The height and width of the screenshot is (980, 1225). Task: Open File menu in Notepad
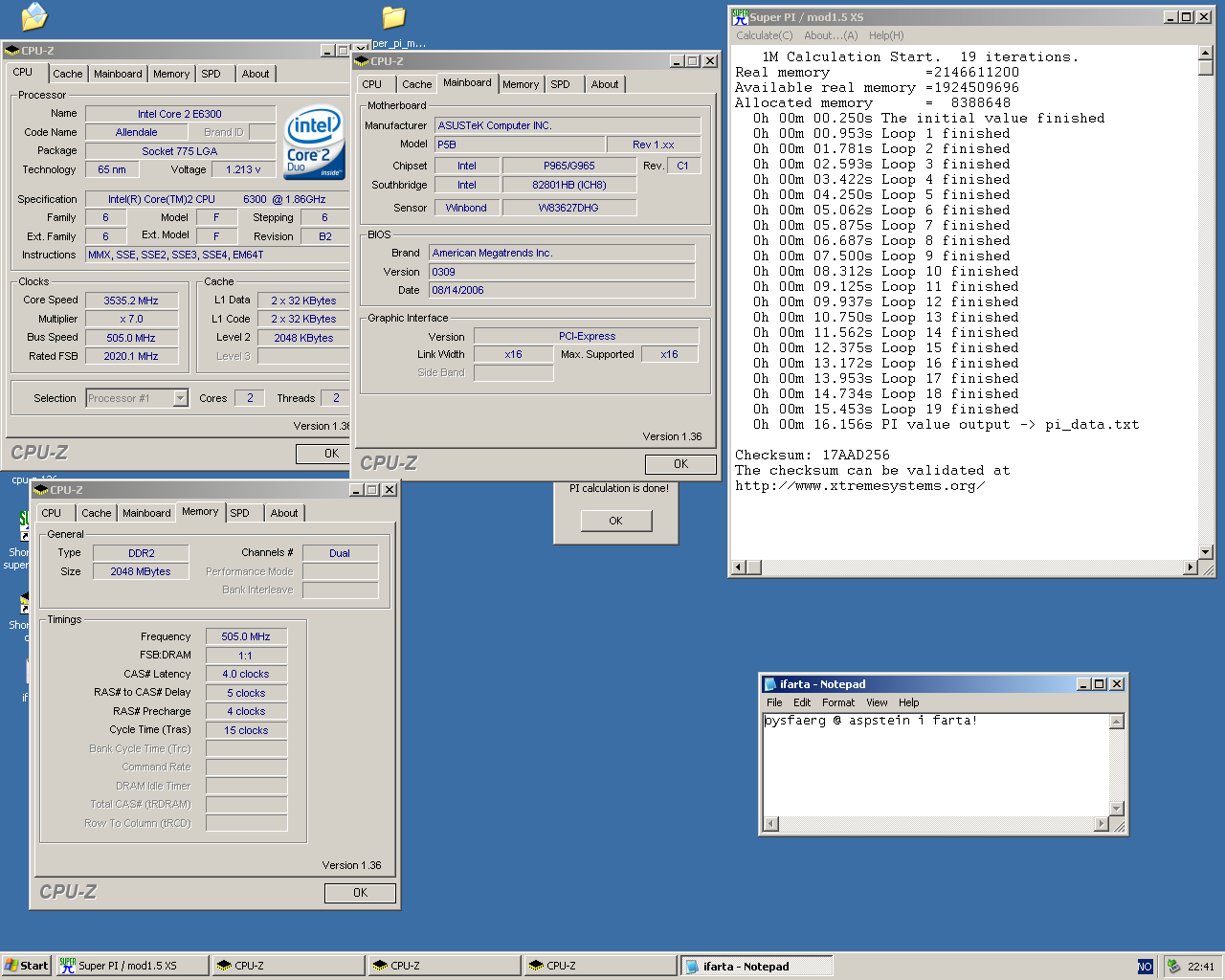coord(774,702)
